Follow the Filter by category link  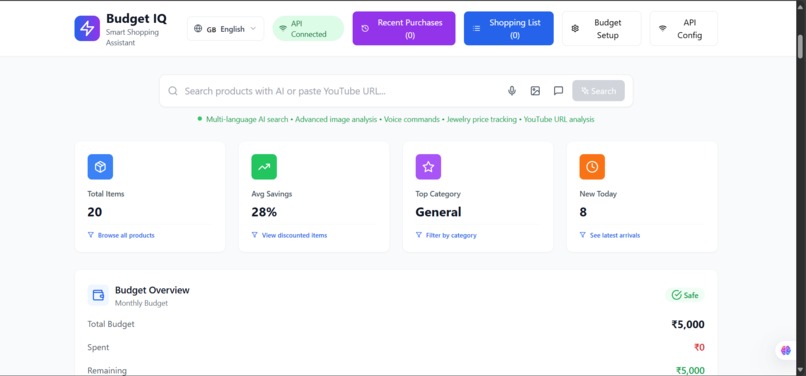tap(451, 235)
